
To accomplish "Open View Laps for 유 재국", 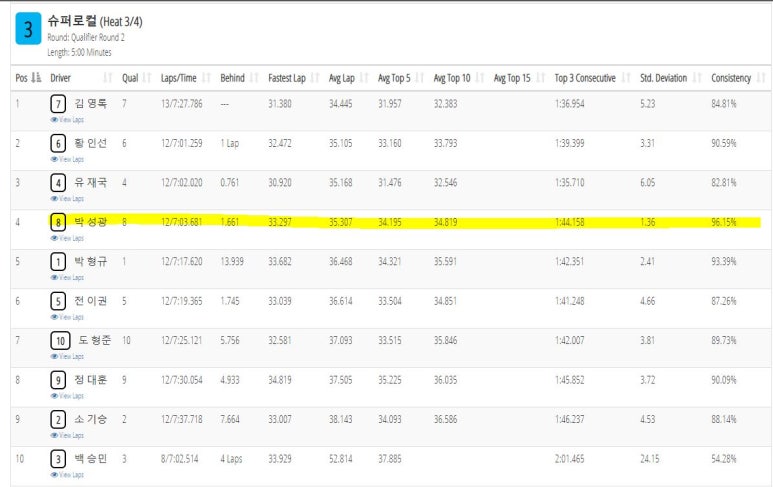I will pyautogui.click(x=67, y=199).
